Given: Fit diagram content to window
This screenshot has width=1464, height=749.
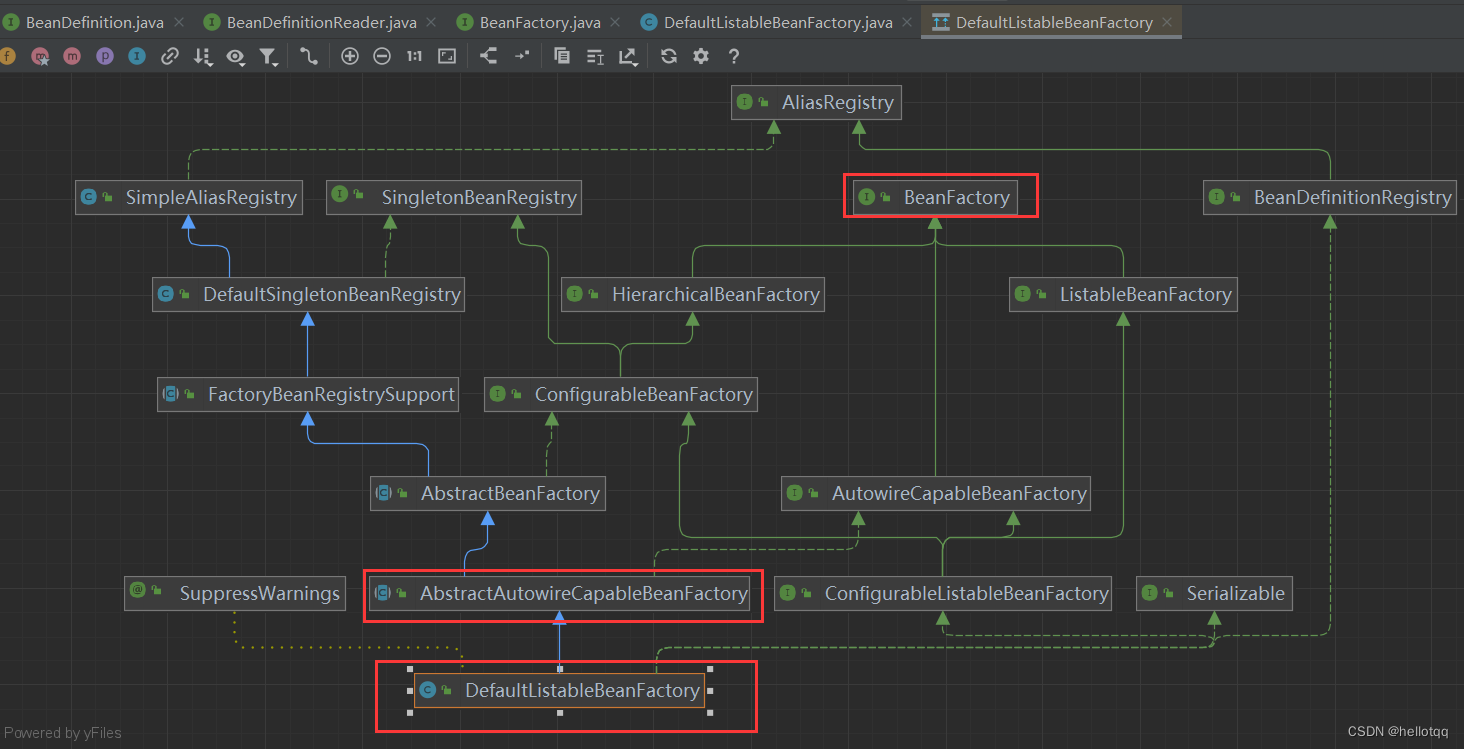Looking at the screenshot, I should tap(447, 57).
